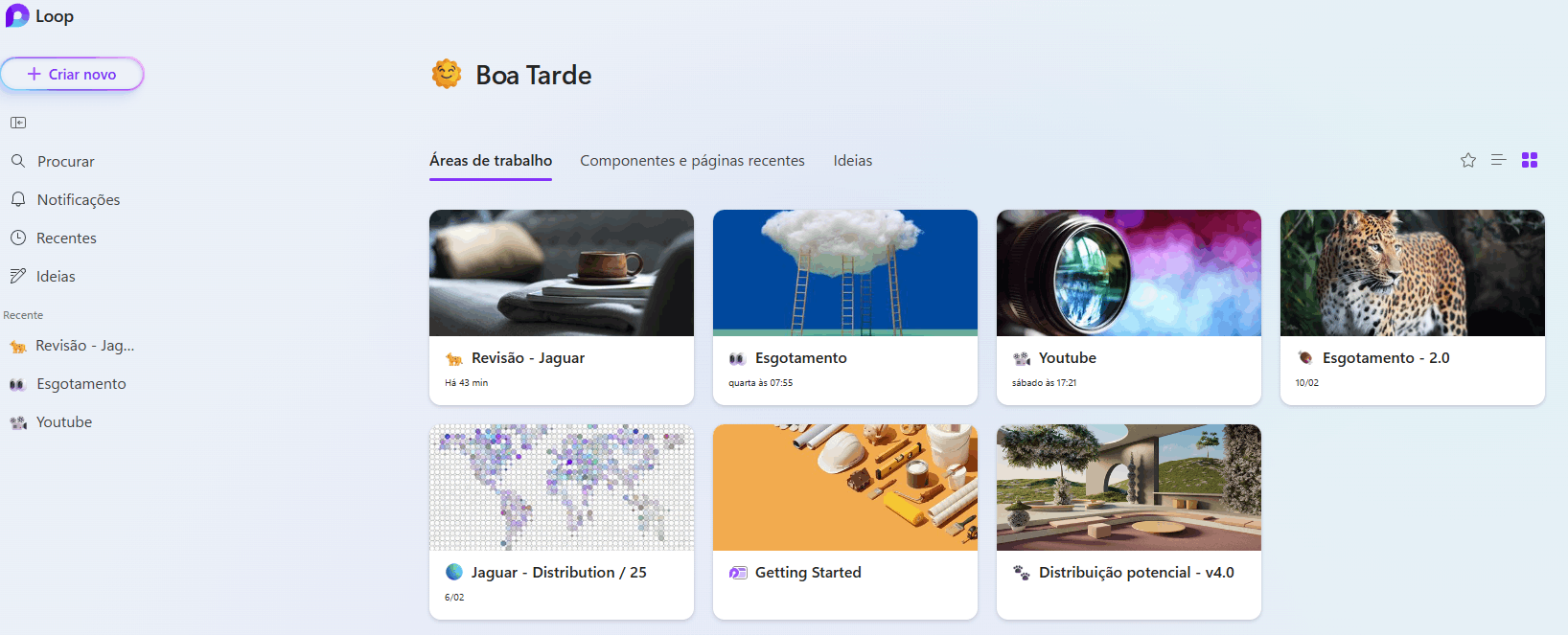1568x635 pixels.
Task: Click the Ideias pencil icon
Action: pyautogui.click(x=18, y=276)
